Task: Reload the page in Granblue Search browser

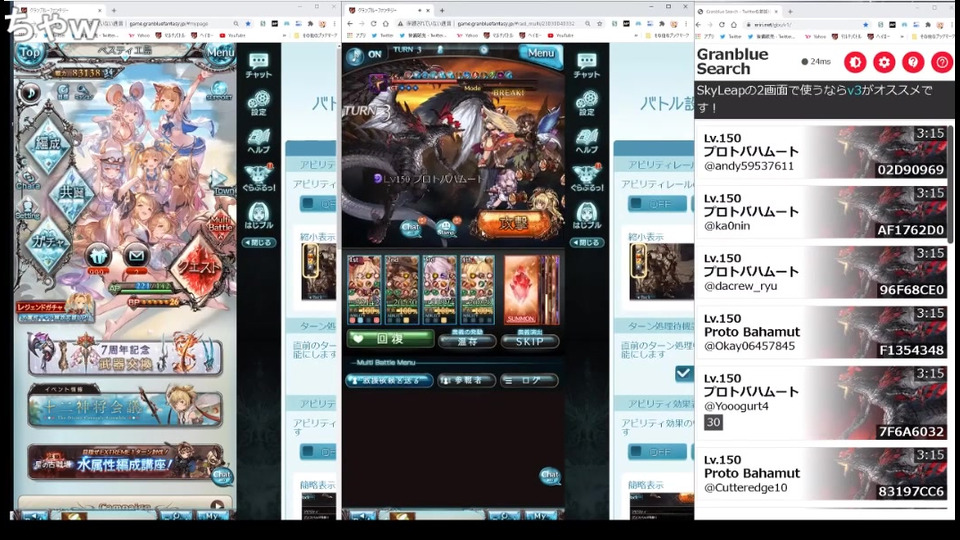Action: (x=721, y=24)
